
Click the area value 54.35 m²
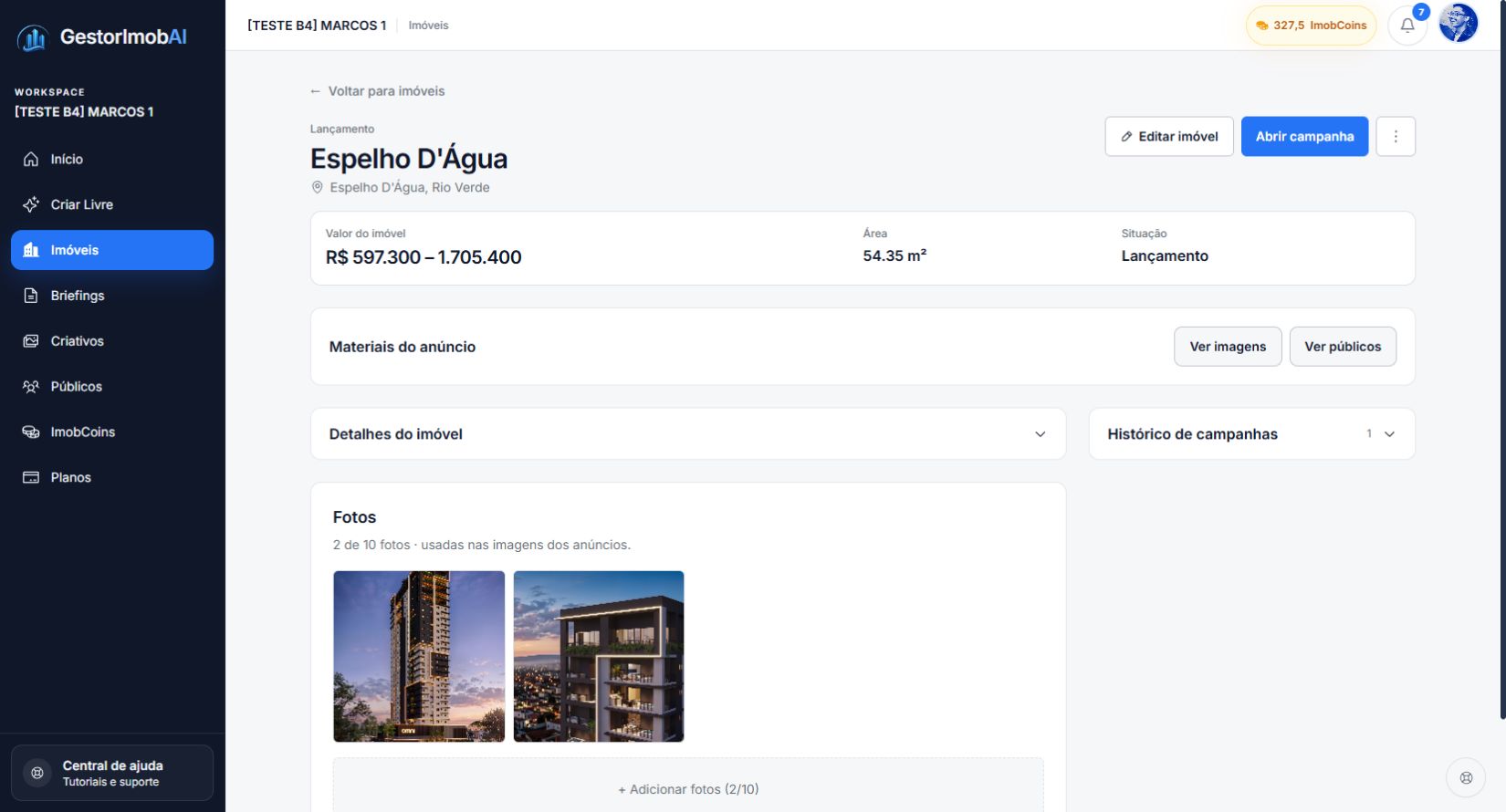pyautogui.click(x=894, y=256)
